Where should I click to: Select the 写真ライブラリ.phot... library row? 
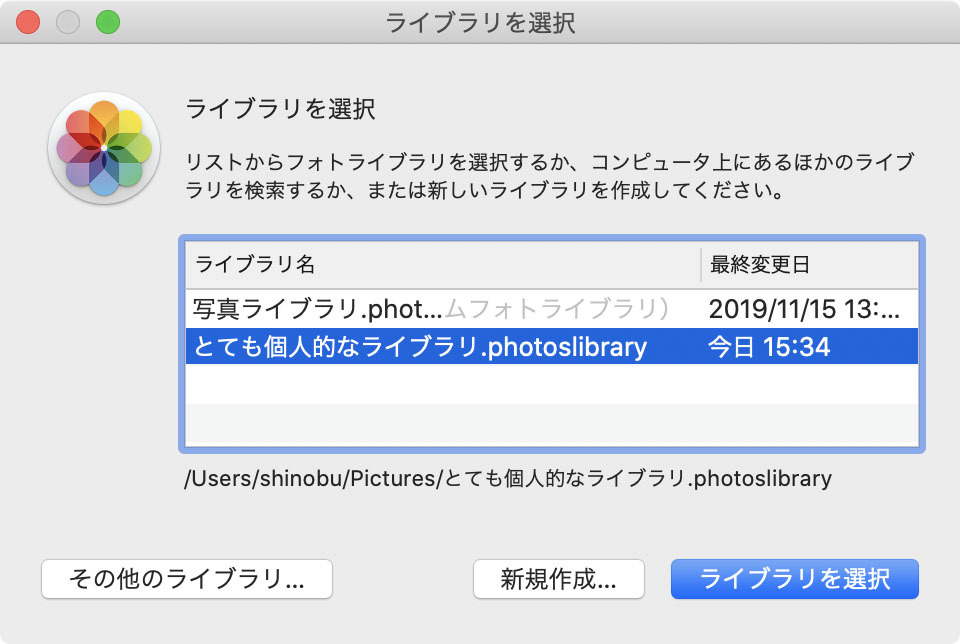tap(551, 309)
